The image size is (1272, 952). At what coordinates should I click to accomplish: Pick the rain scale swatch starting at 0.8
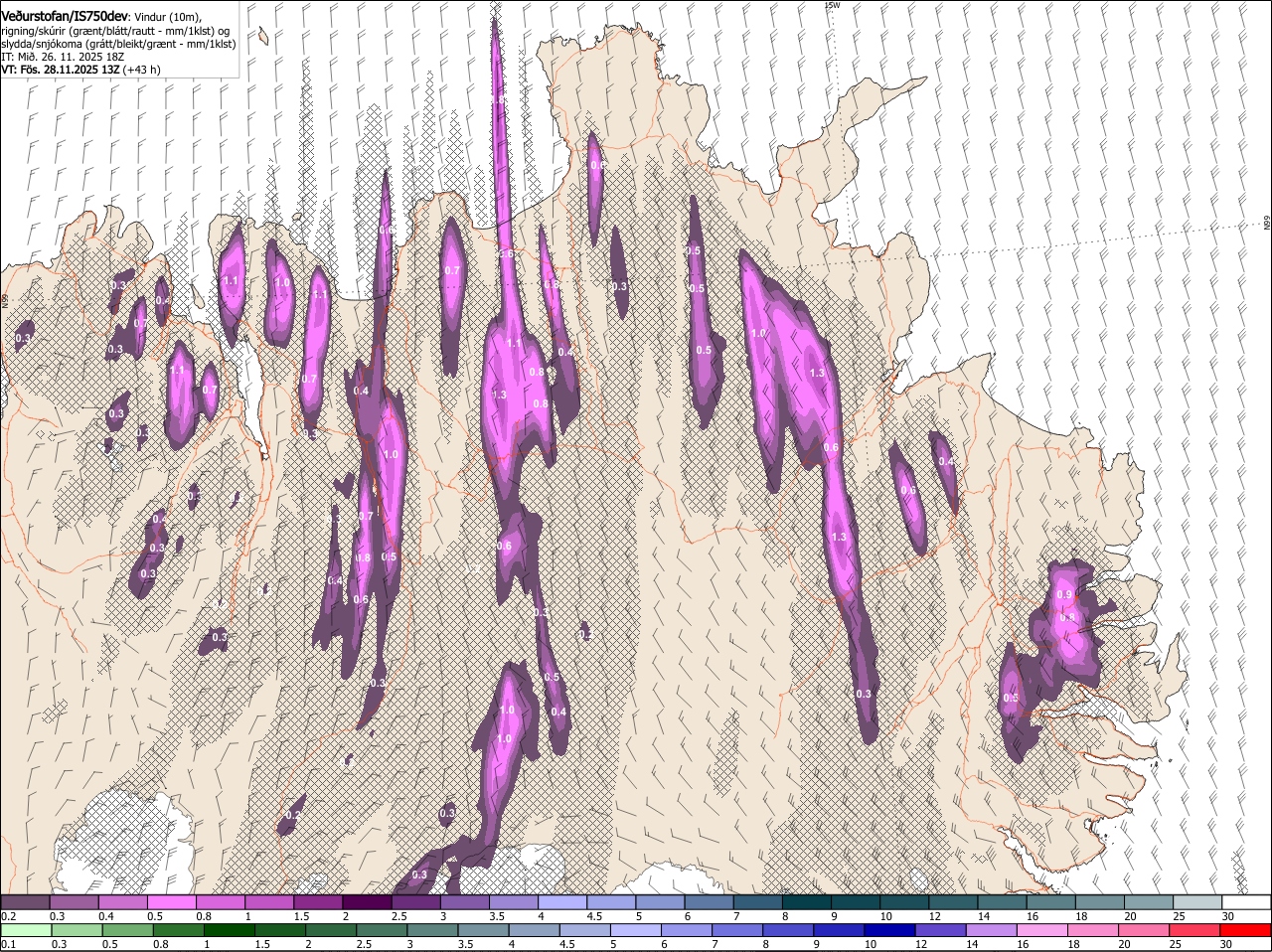[x=178, y=930]
